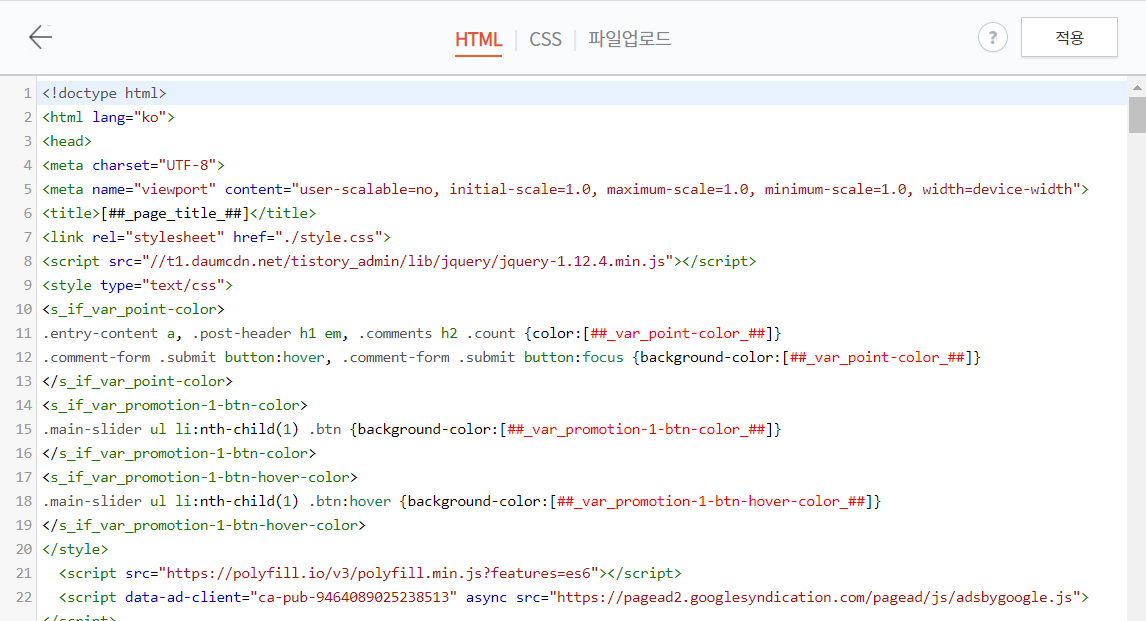The width and height of the screenshot is (1146, 621).
Task: Click the closing </s_if_var_promotion-1-btn-color> line
Action: point(179,453)
